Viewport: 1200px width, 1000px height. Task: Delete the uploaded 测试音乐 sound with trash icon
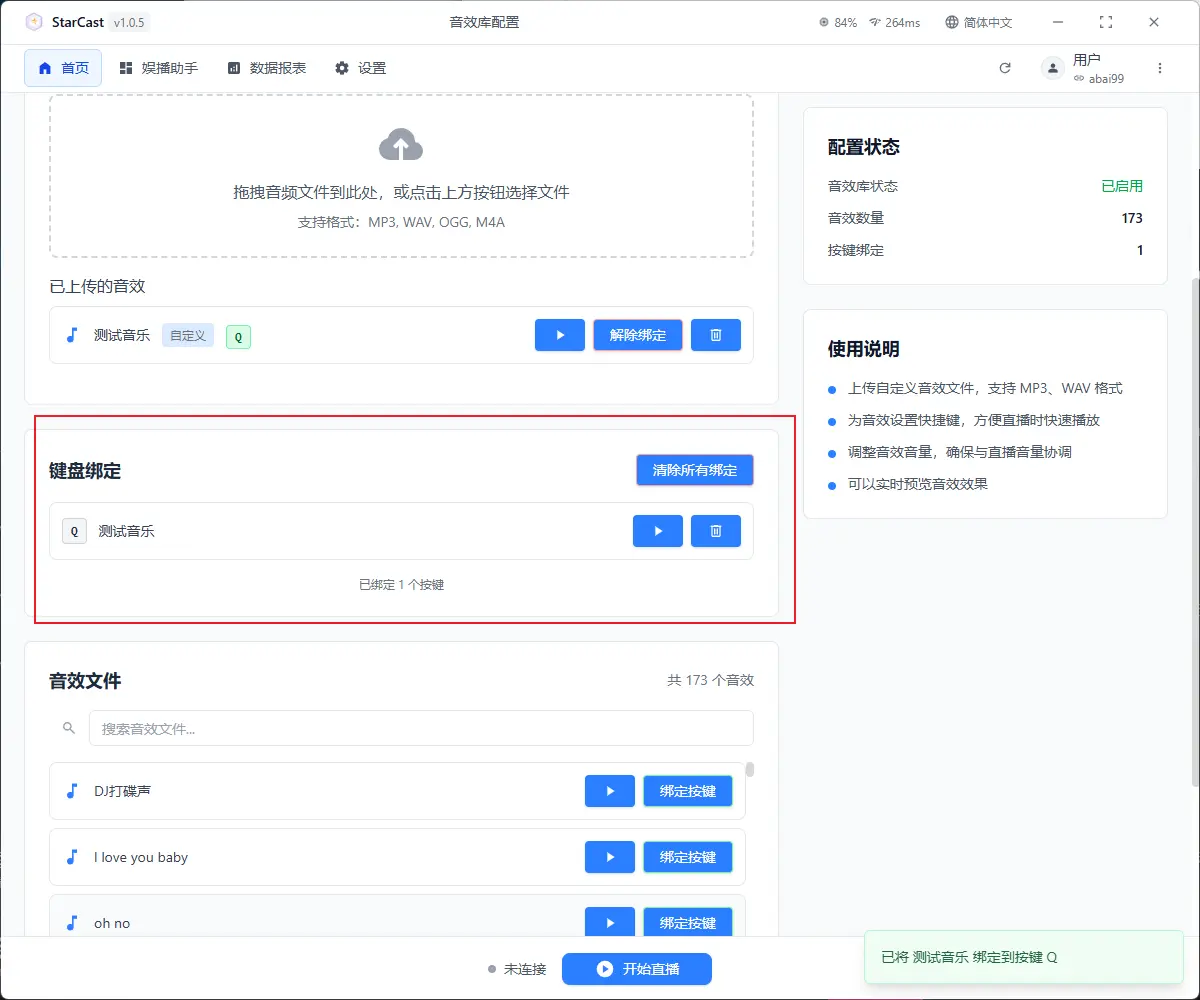[715, 335]
